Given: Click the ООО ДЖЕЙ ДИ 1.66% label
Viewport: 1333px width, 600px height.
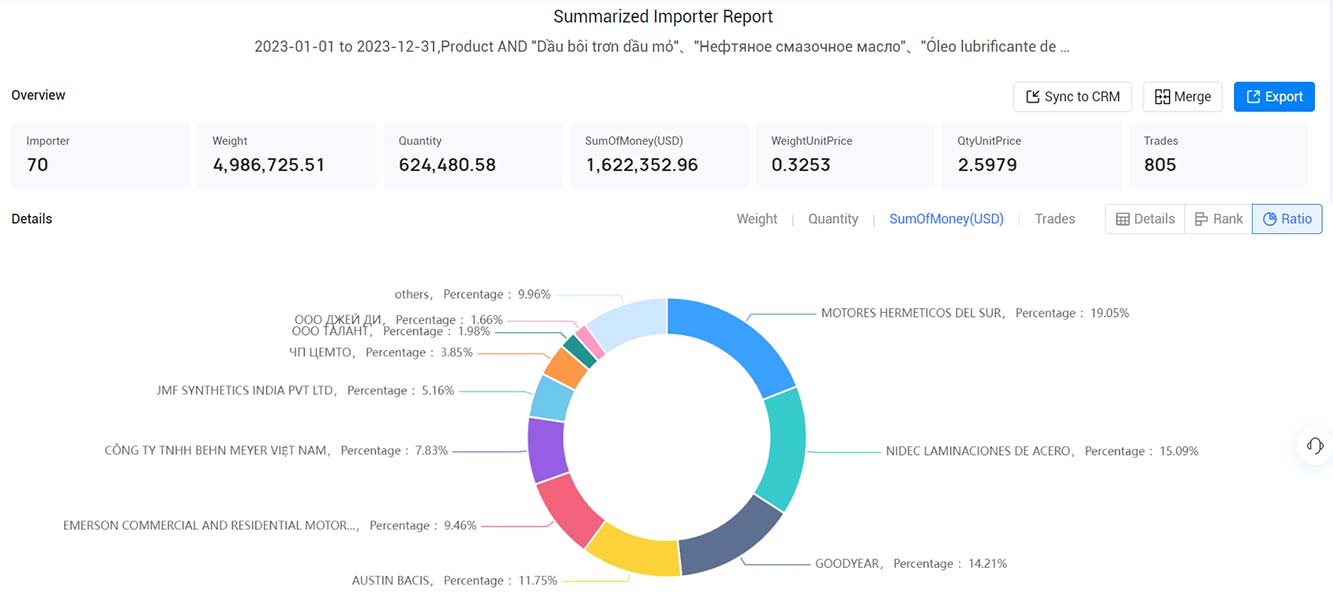Looking at the screenshot, I should pyautogui.click(x=398, y=320).
